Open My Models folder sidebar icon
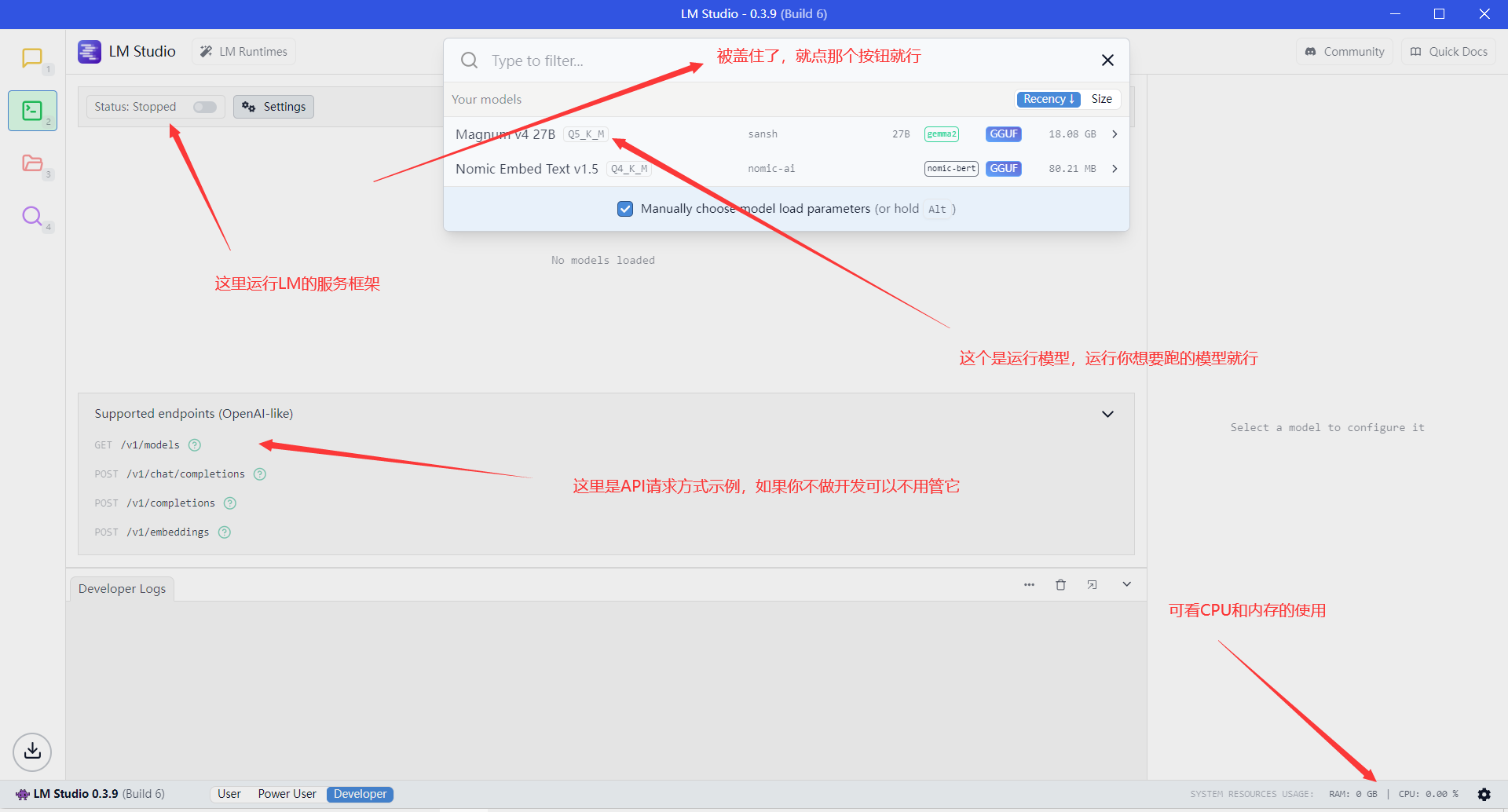The height and width of the screenshot is (812, 1508). [32, 163]
